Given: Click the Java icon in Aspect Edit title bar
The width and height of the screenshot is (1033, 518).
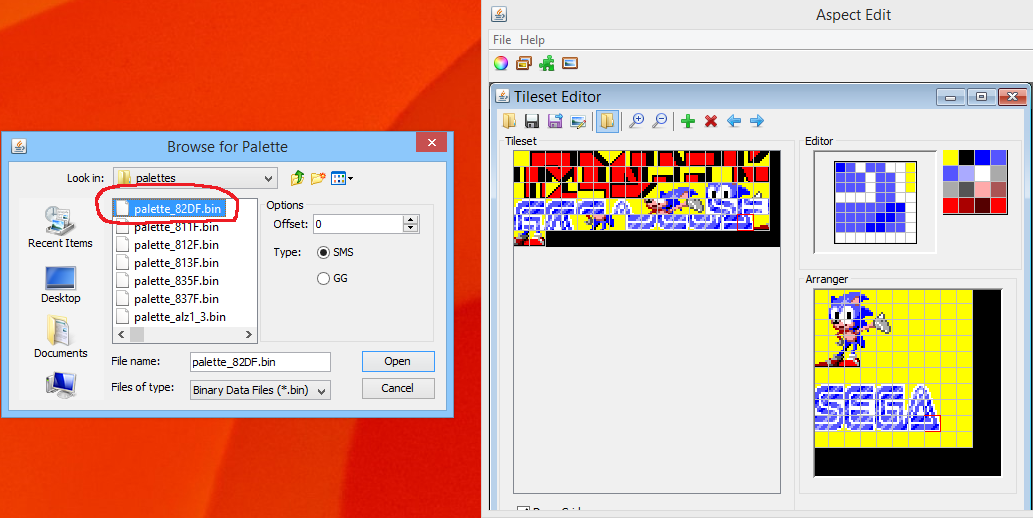Looking at the screenshot, I should pyautogui.click(x=499, y=14).
